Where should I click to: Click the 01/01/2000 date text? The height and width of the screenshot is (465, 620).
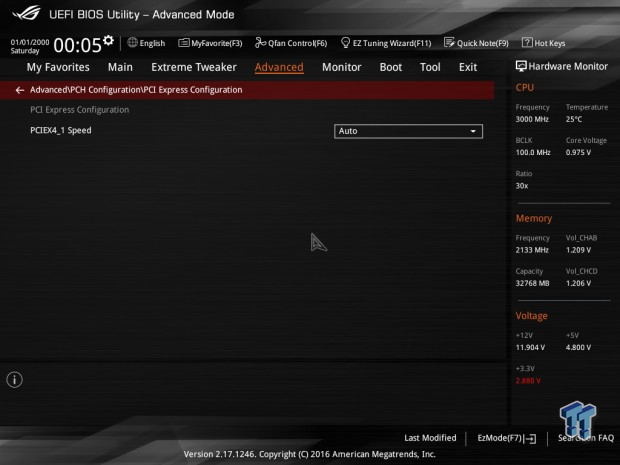(30, 42)
